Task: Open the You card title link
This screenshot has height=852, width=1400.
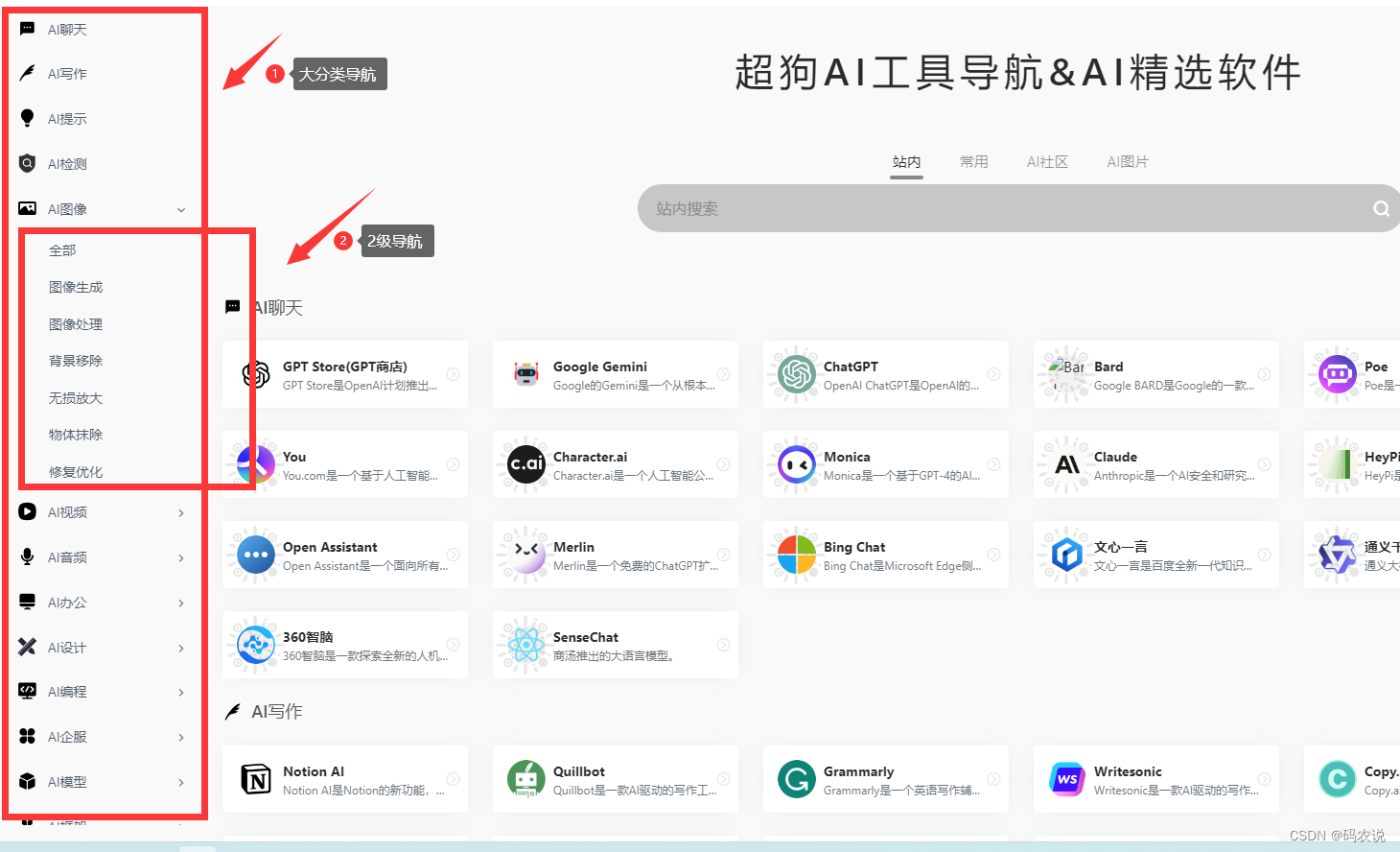Action: point(294,457)
